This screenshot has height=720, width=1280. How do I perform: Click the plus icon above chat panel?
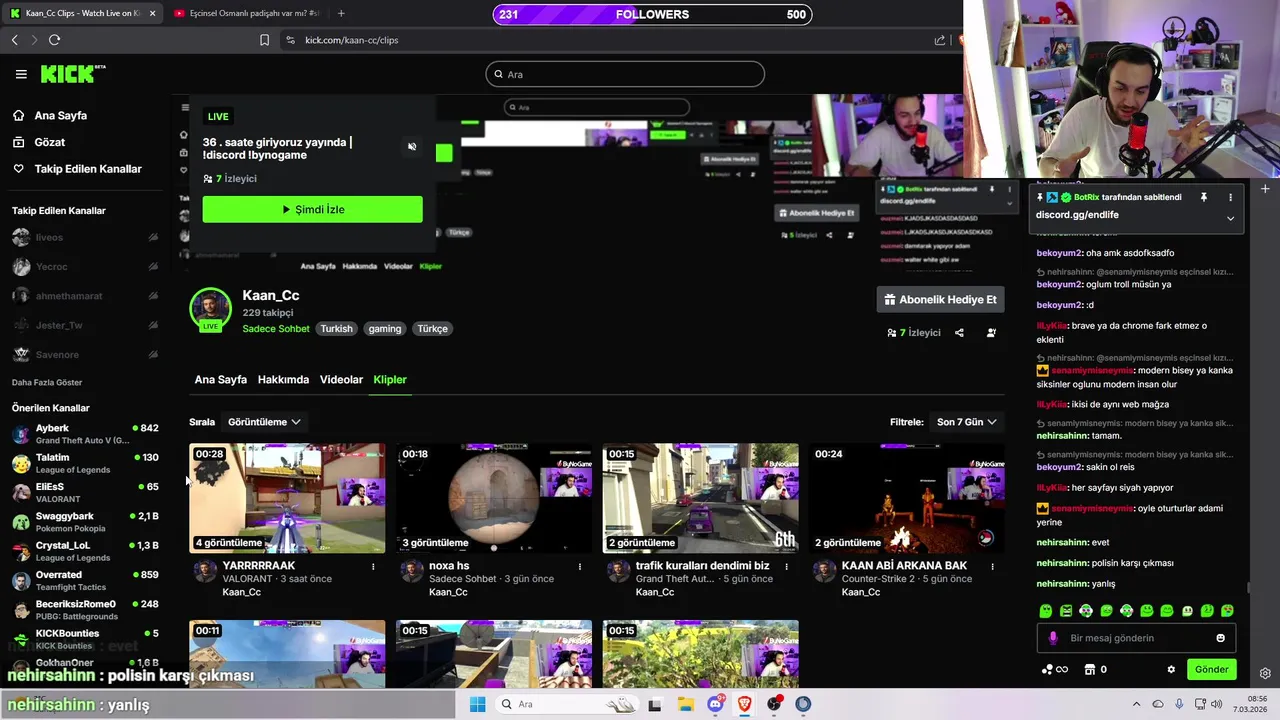coord(1265,188)
